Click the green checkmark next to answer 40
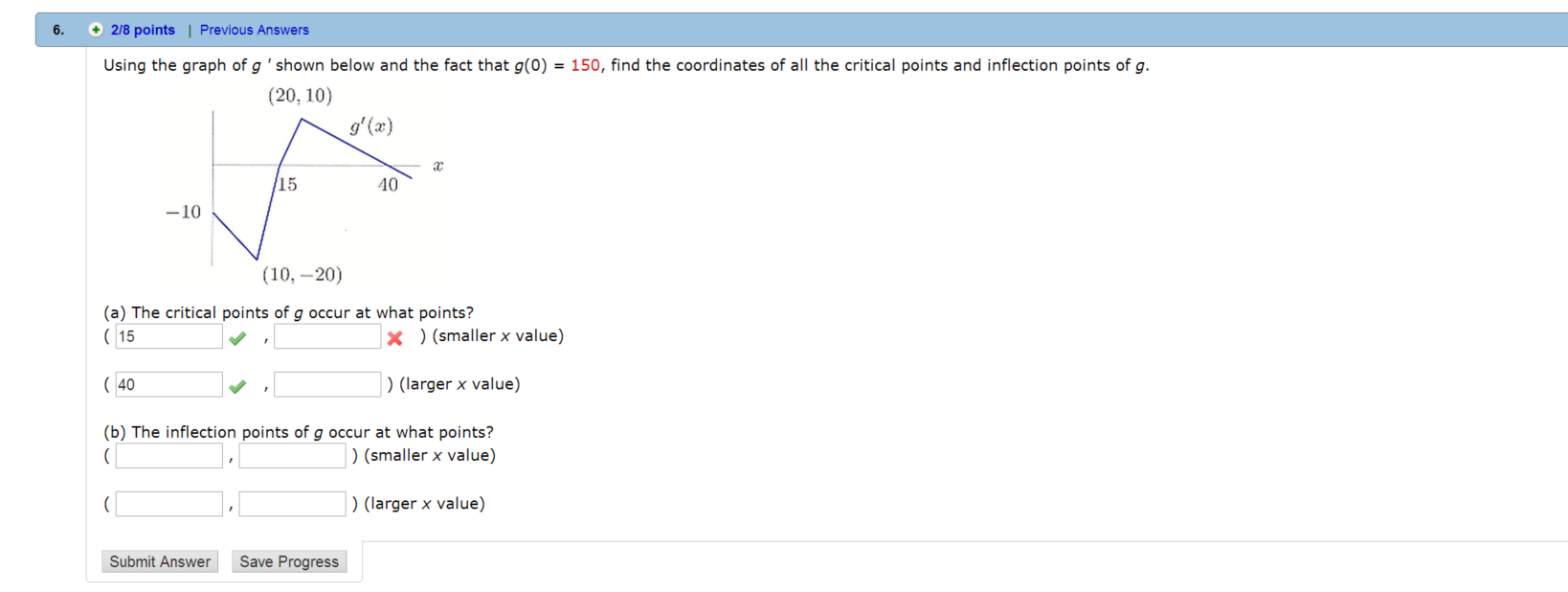This screenshot has width=1568, height=592. tap(237, 384)
